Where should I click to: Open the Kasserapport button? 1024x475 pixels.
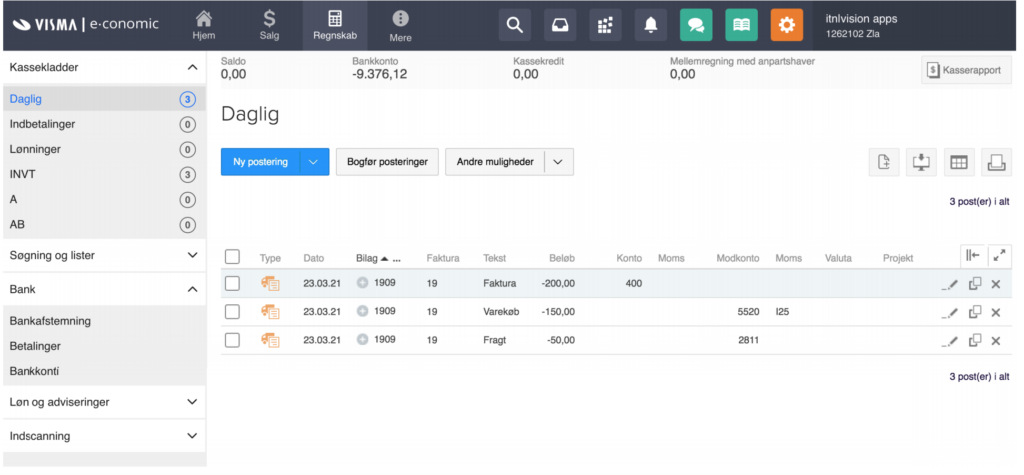[966, 71]
